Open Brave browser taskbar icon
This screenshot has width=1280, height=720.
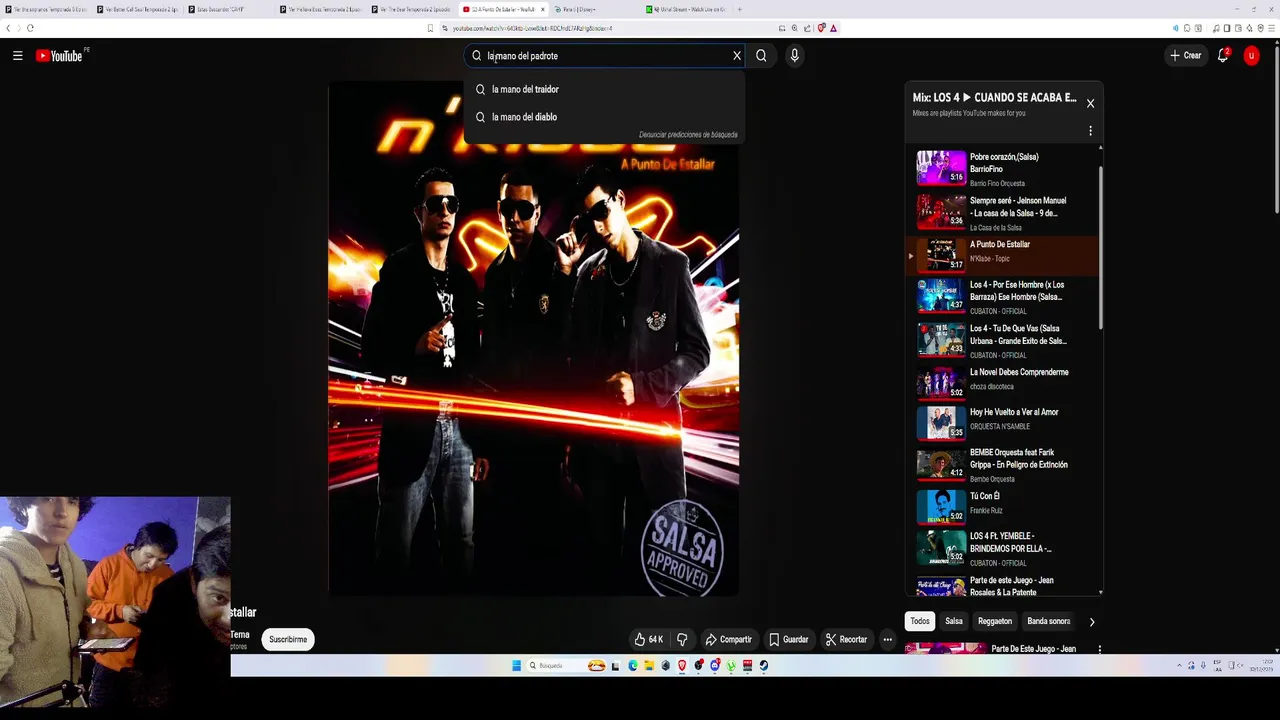click(x=682, y=666)
